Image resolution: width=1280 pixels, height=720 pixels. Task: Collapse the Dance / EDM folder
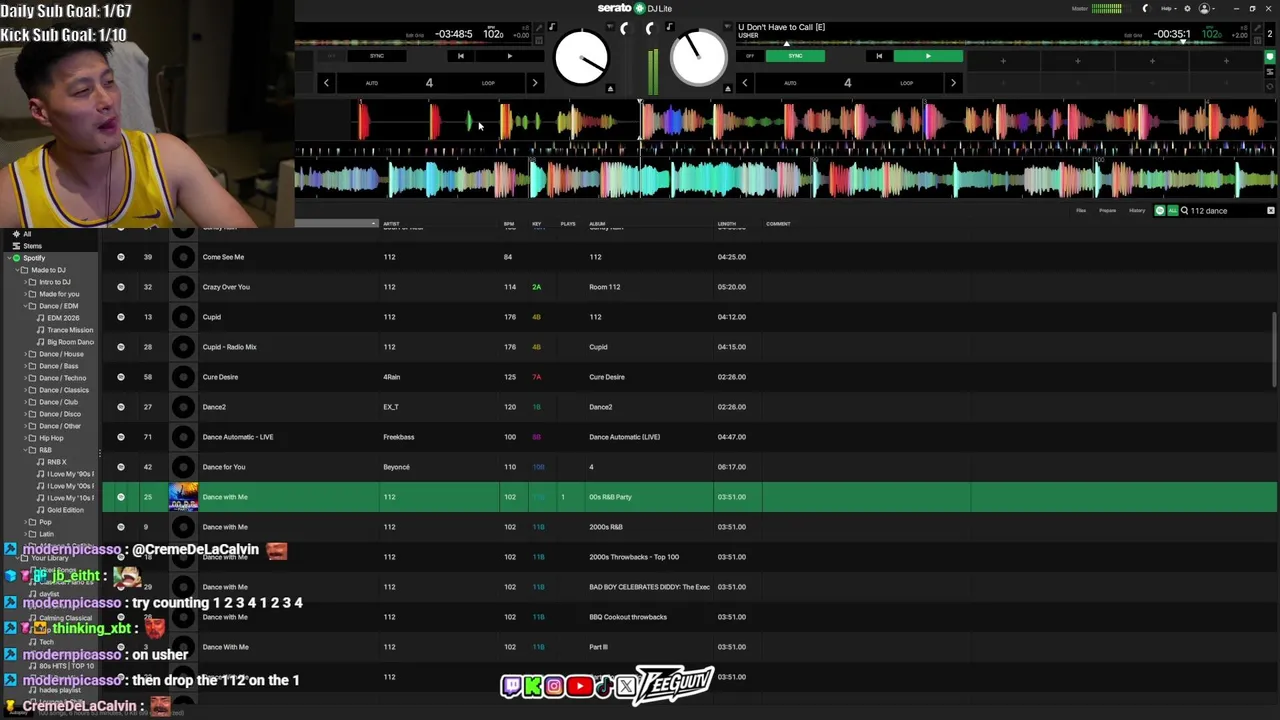(23, 306)
